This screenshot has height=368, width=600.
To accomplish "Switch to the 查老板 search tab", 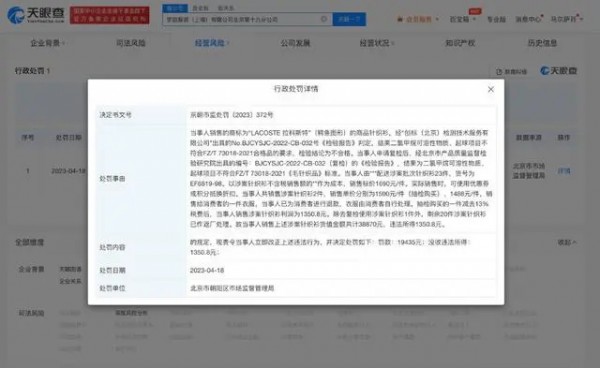I will click(200, 8).
